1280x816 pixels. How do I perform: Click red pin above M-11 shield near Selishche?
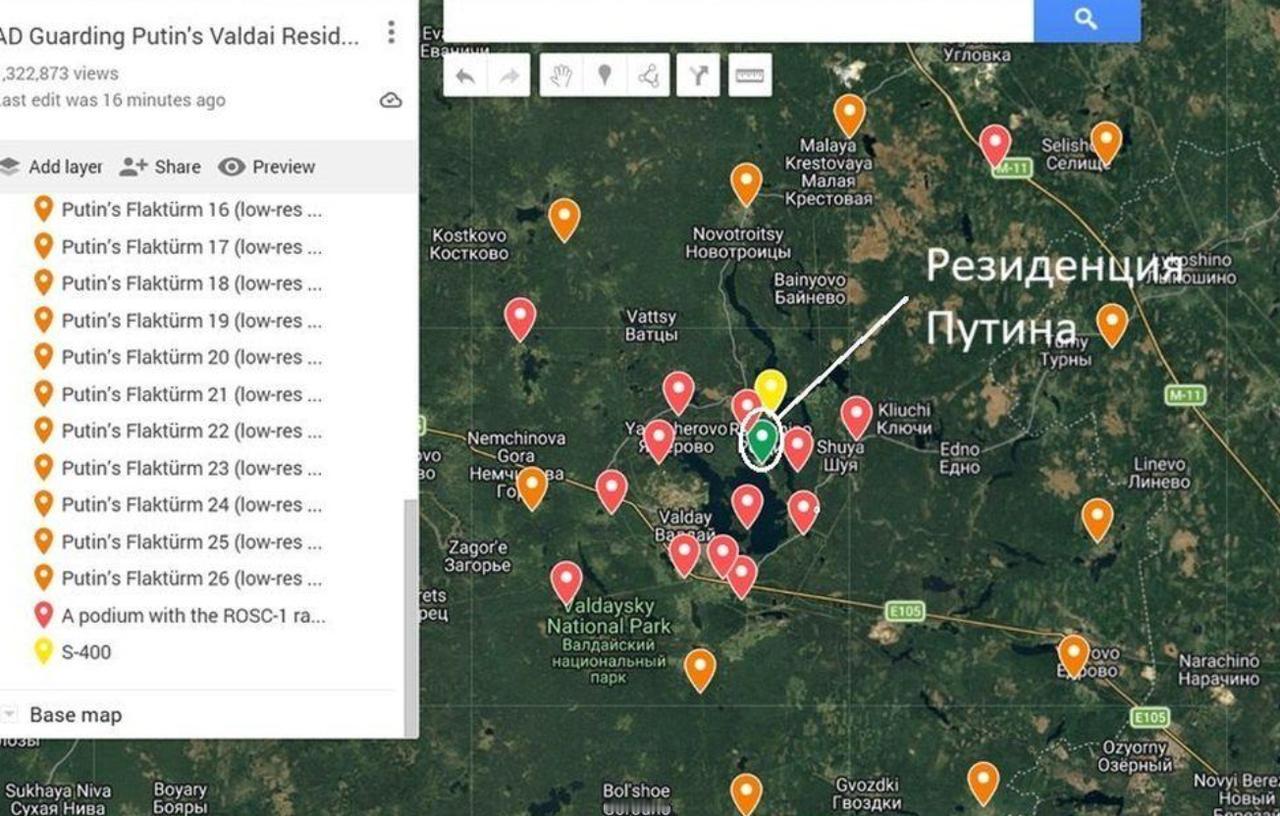994,146
